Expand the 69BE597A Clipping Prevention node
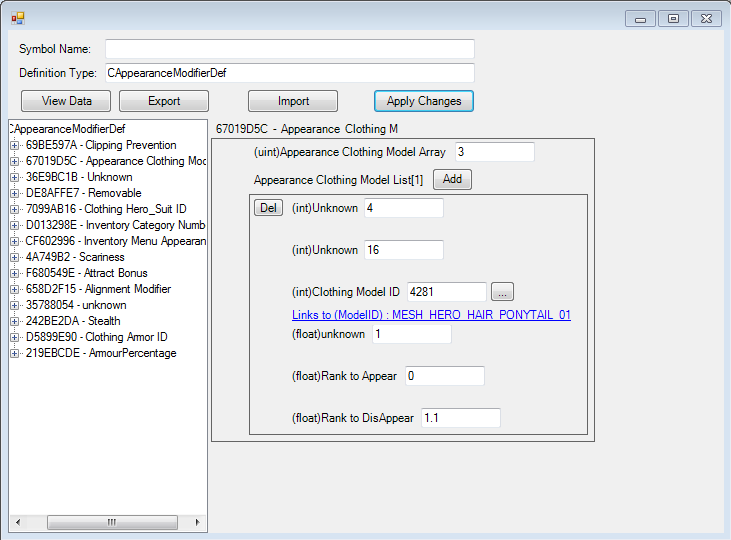This screenshot has width=731, height=540. tap(15, 145)
